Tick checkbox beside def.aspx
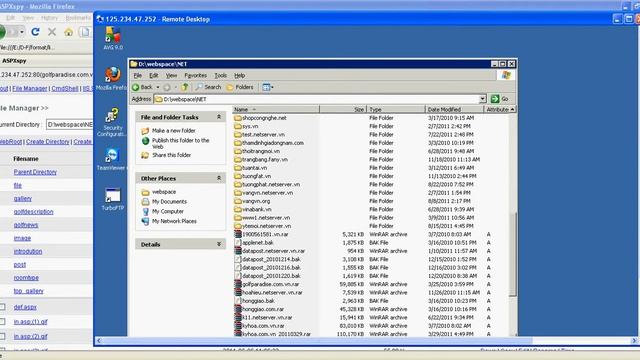This screenshot has width=640, height=360. point(2,307)
